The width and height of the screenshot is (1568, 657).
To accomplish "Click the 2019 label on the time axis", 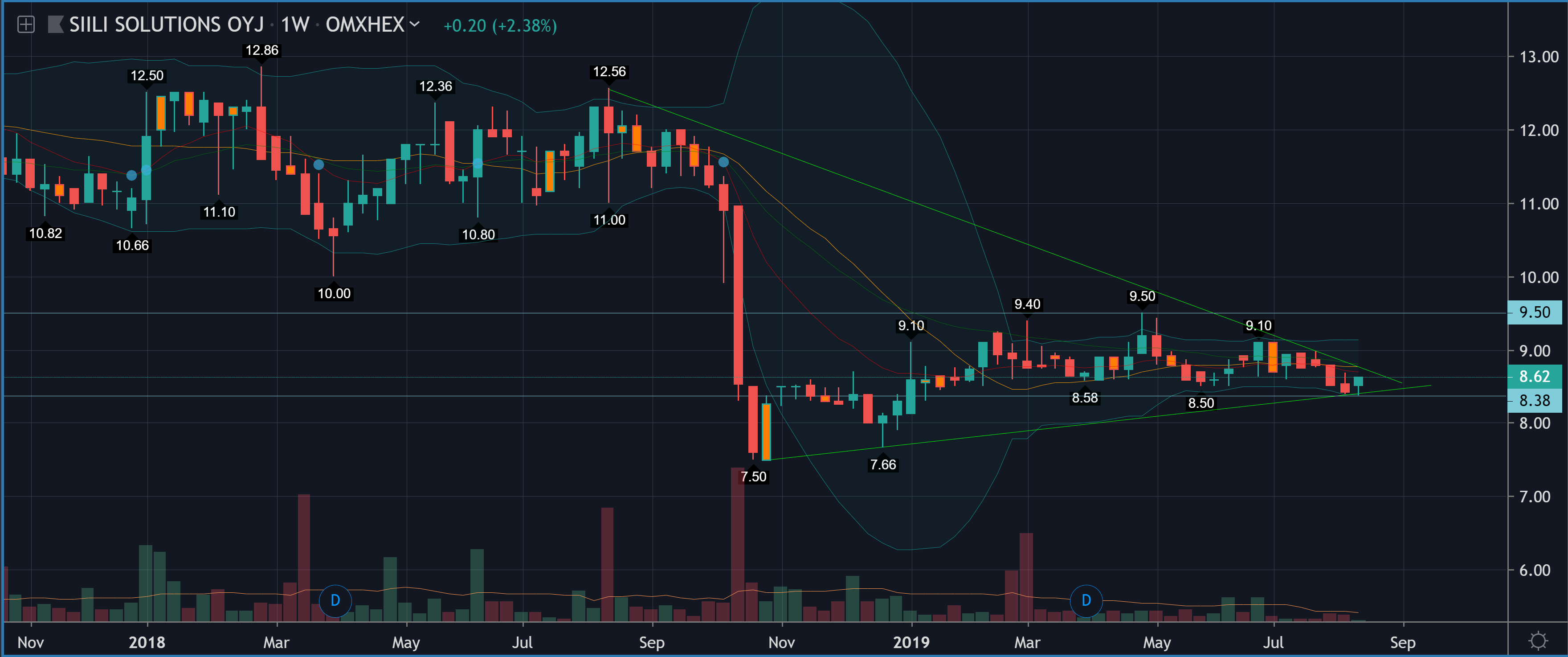I will [x=911, y=642].
